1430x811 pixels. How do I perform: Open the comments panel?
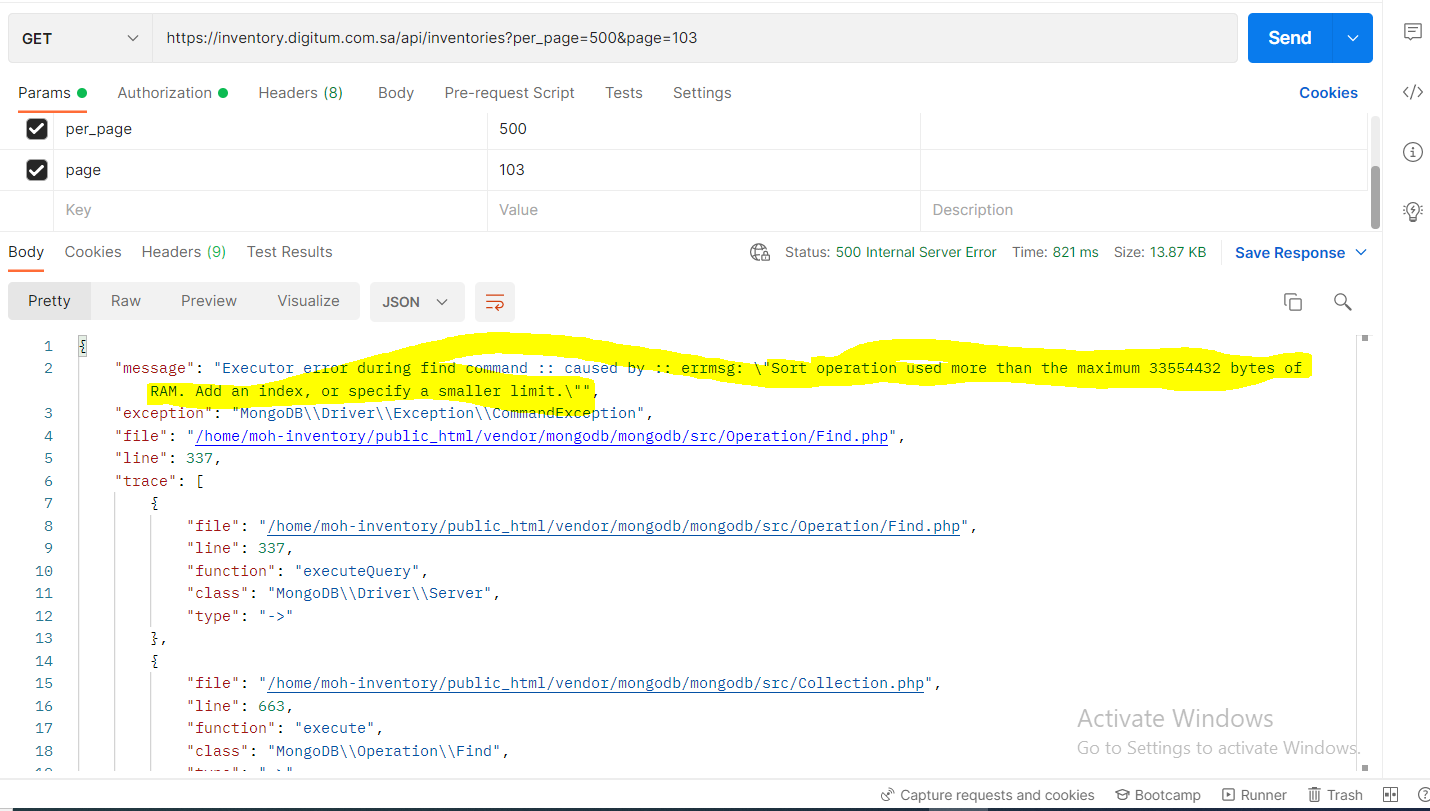(x=1412, y=31)
